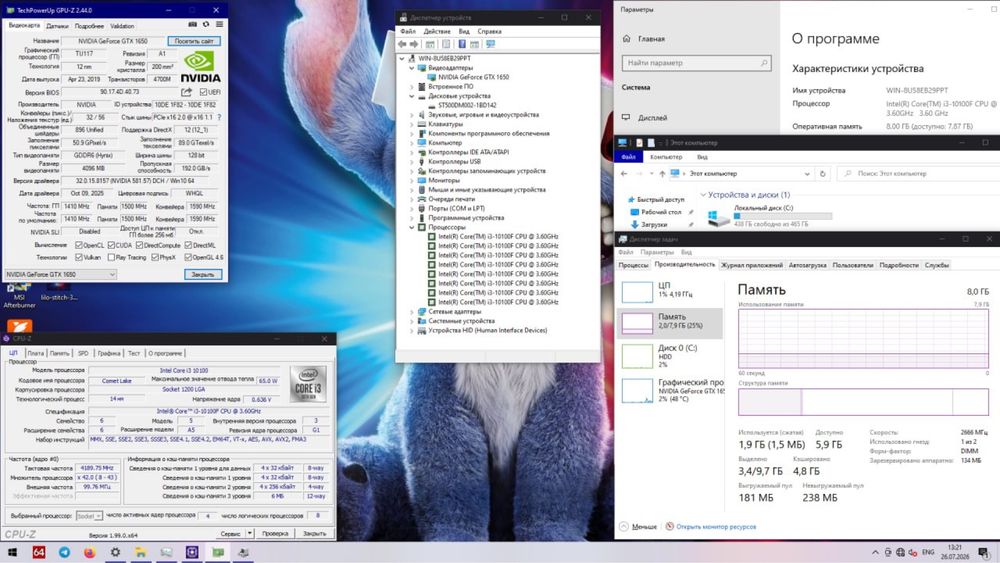1000x563 pixels.
Task: Toggle OpenGL 4.6 checkbox in GPU-Z
Action: (x=188, y=257)
